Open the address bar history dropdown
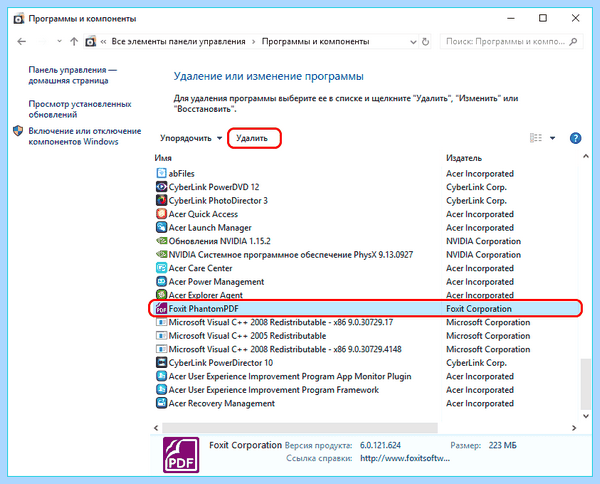 tap(413, 42)
